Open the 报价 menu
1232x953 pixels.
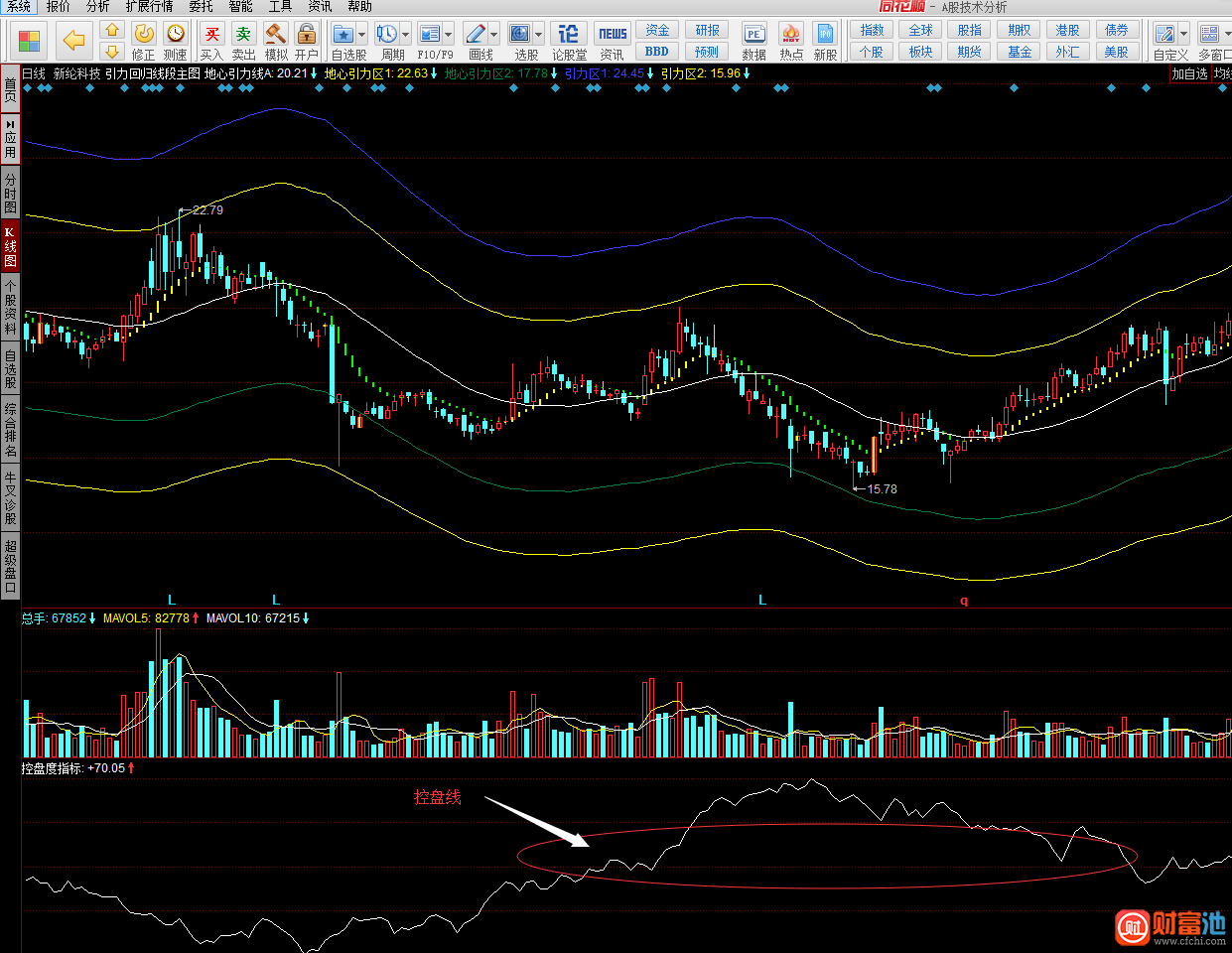tap(59, 7)
